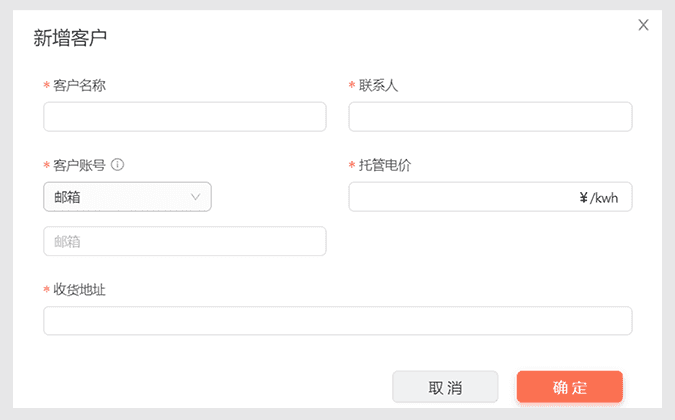Viewport: 675px width, 420px height.
Task: Click the chevron arrow in the 邮箱 selector
Action: pyautogui.click(x=196, y=197)
